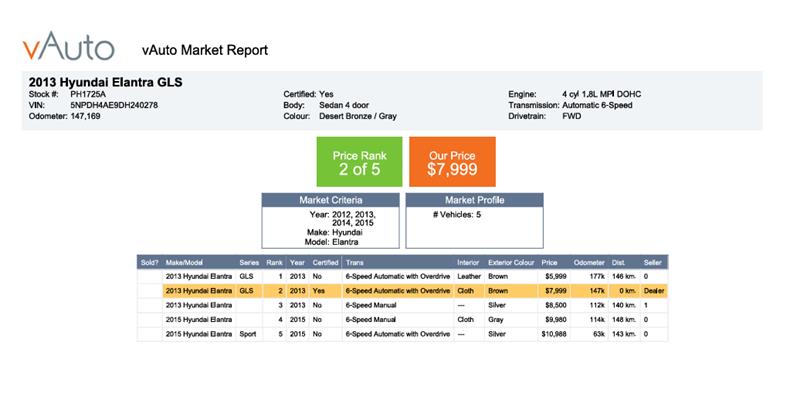Select the vAuto Market Report title
The width and height of the screenshot is (800, 410).
pos(205,50)
